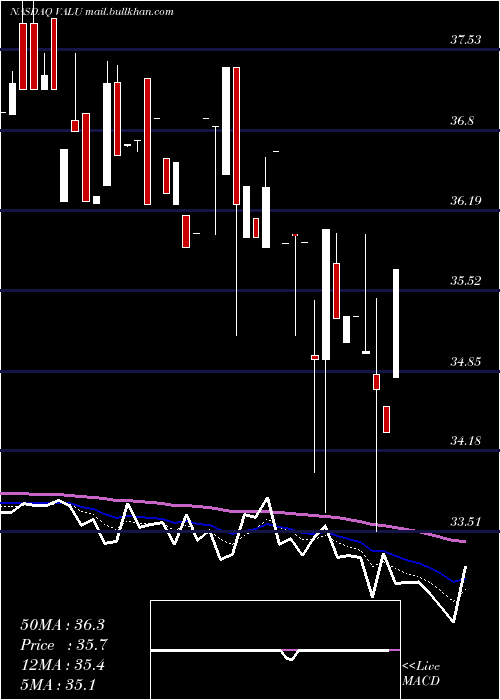Click the 37.53 price level label

click(x=465, y=40)
